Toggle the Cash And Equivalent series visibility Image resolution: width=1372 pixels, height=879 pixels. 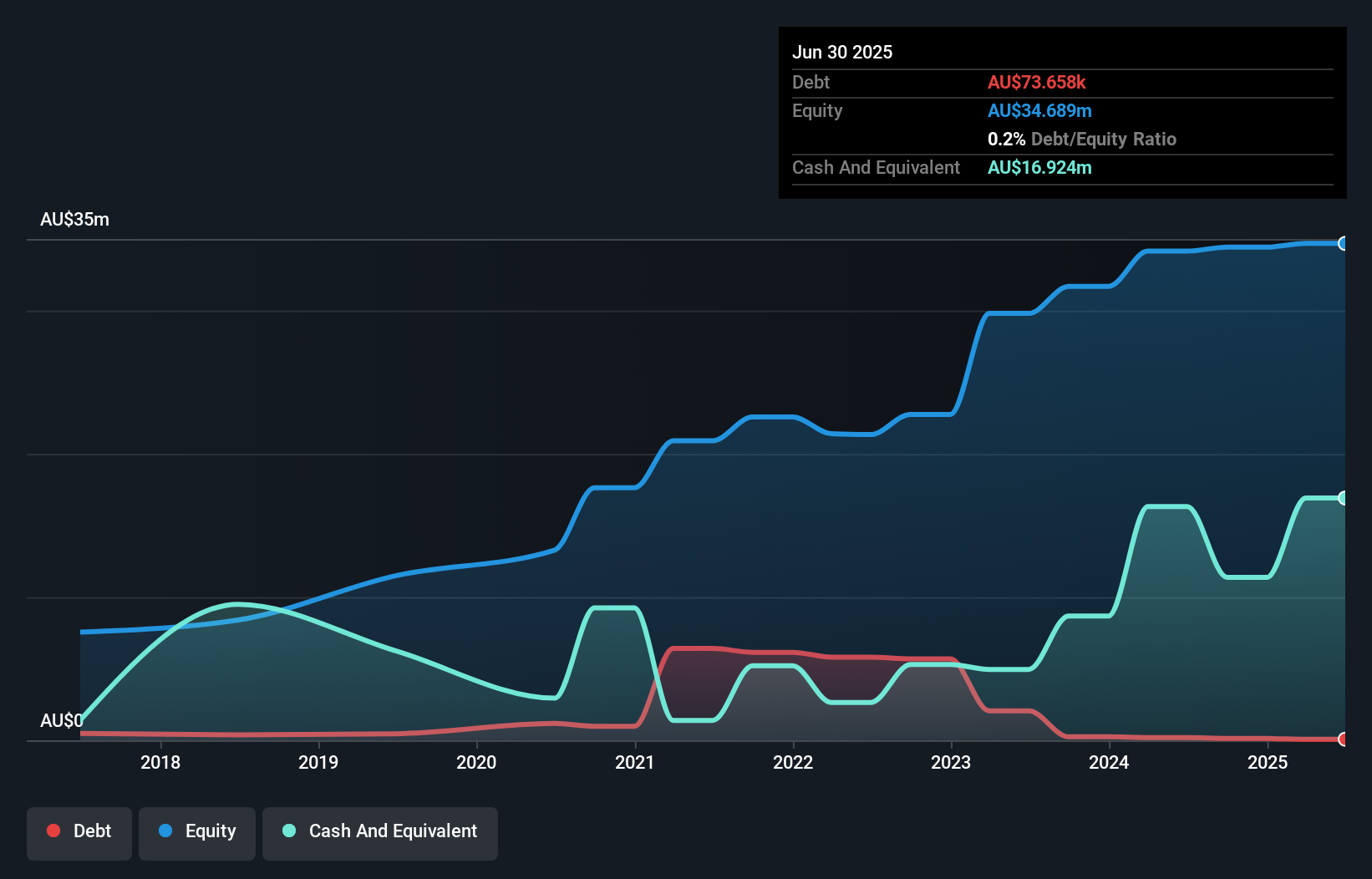pos(380,832)
